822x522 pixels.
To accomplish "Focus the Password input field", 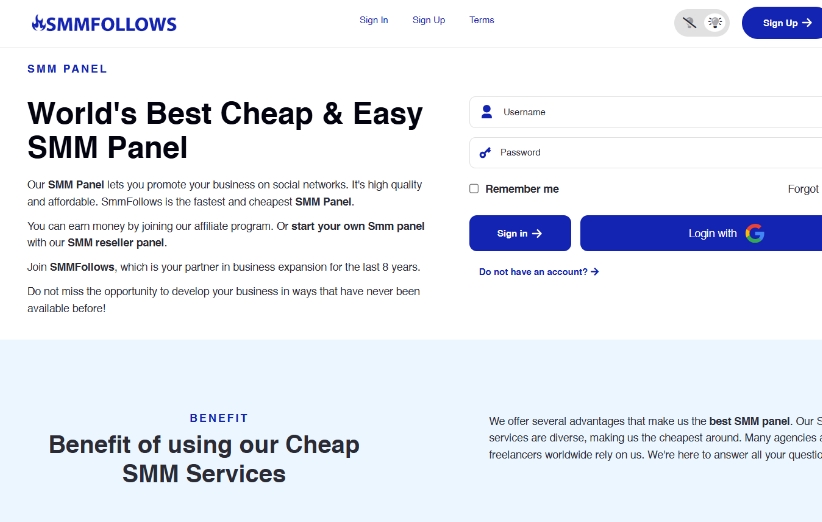I will [650, 153].
